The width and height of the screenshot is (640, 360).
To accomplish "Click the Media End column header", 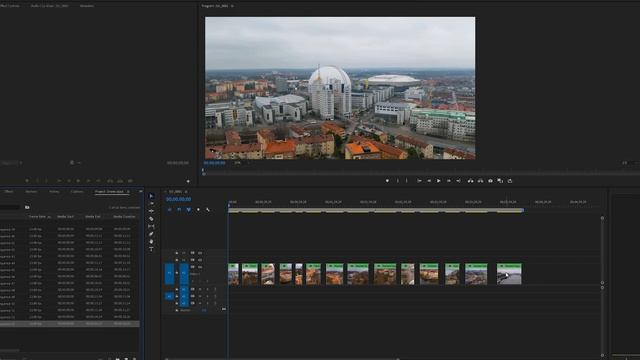I will pos(93,217).
